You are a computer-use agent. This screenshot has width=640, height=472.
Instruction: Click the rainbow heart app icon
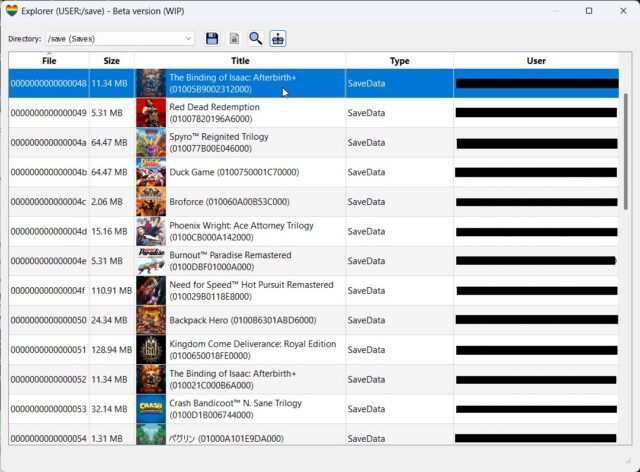(12, 11)
